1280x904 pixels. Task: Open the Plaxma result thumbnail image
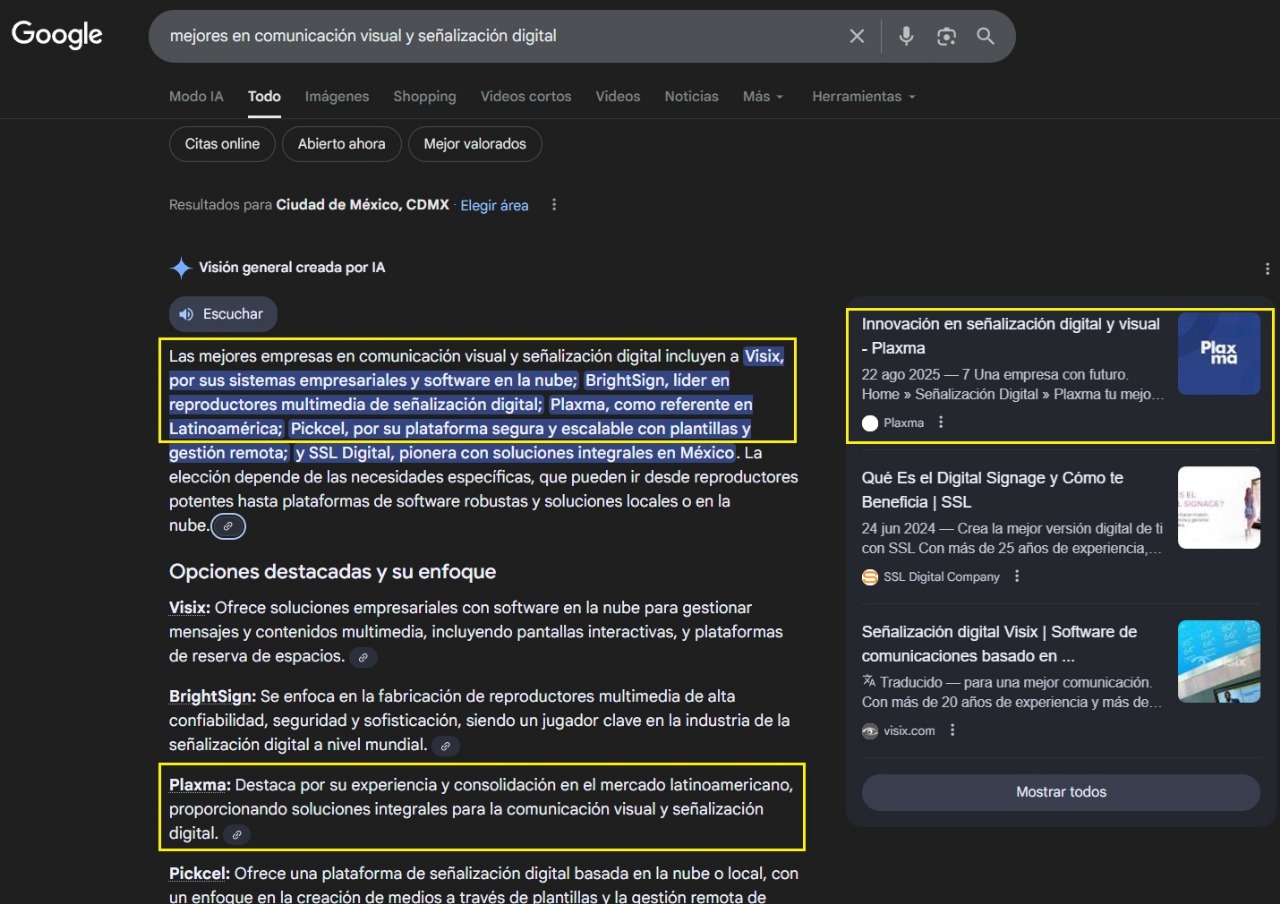1218,354
